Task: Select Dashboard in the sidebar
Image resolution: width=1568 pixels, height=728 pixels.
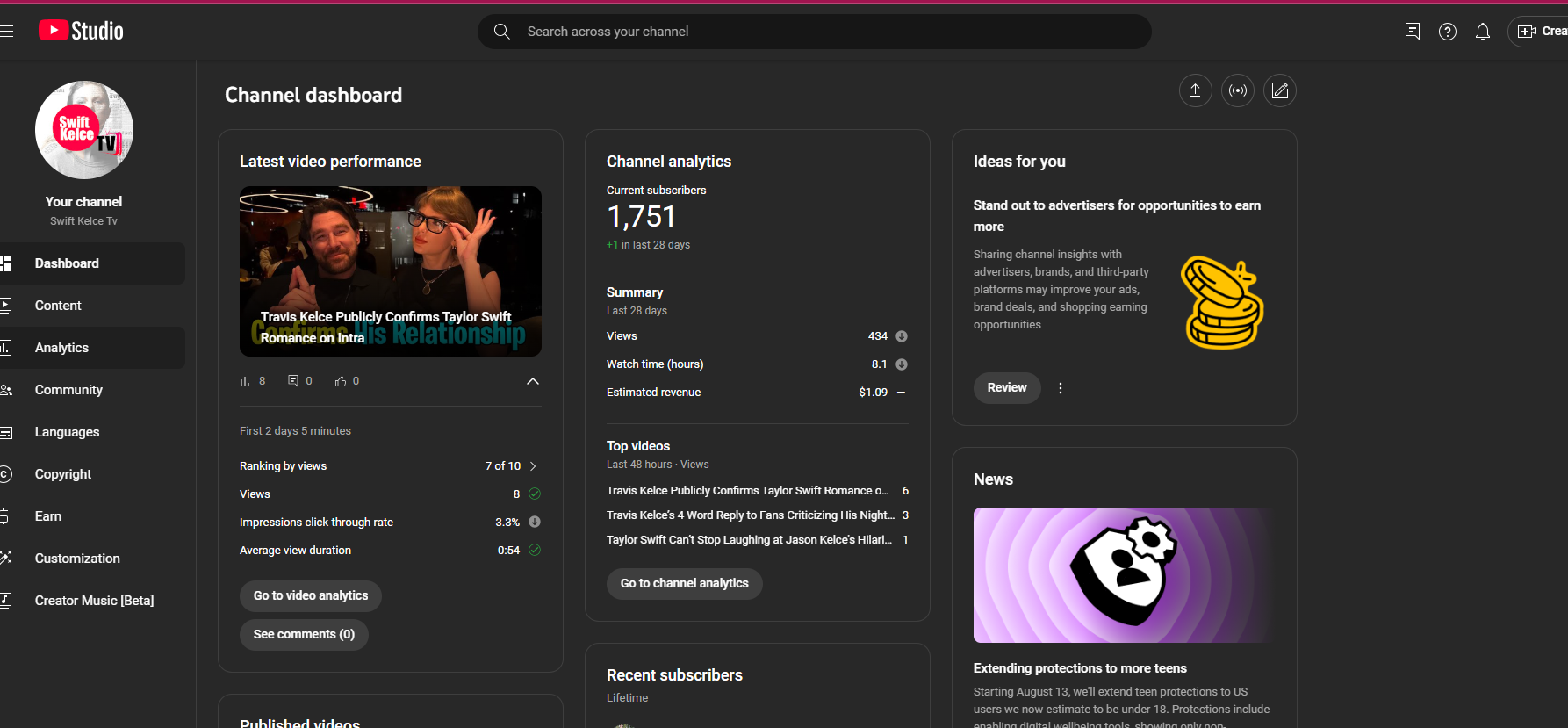Action: (91, 263)
